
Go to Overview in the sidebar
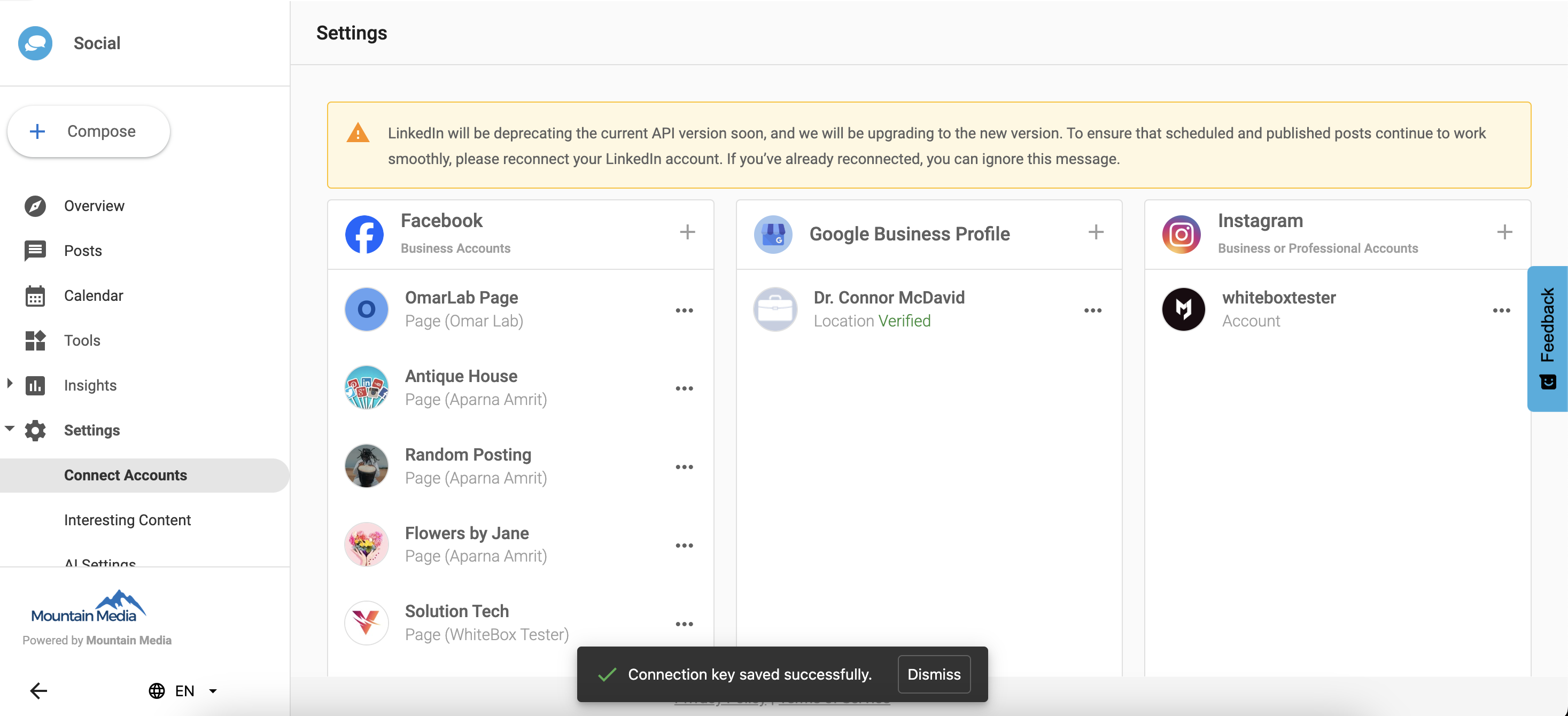[x=95, y=206]
